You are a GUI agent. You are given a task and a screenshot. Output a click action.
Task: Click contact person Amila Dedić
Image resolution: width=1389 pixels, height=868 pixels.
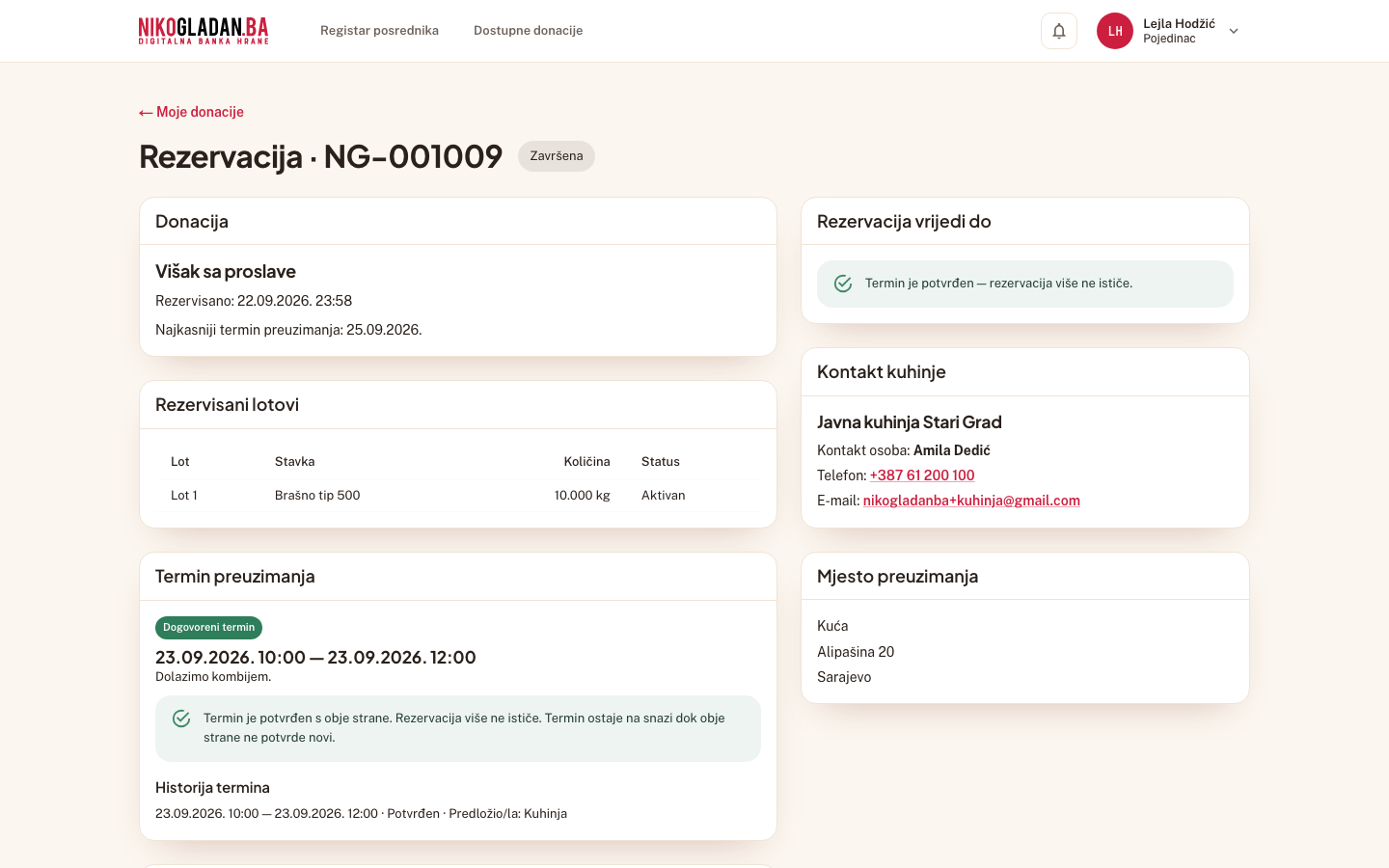coord(952,450)
